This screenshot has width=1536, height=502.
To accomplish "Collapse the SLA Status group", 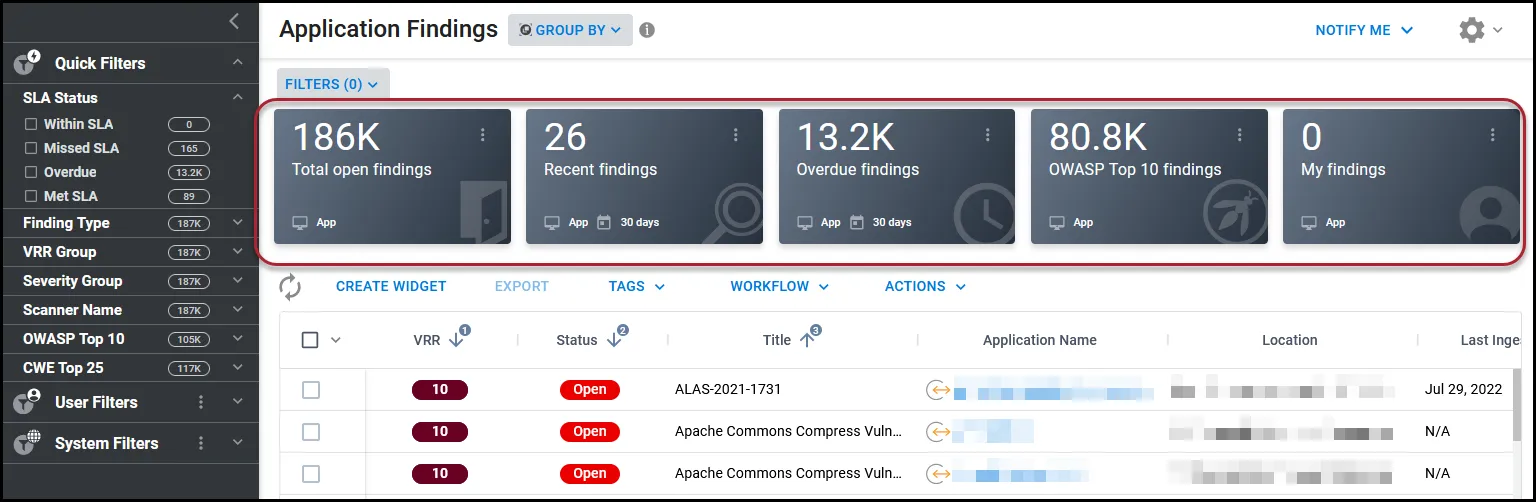I will (x=238, y=97).
